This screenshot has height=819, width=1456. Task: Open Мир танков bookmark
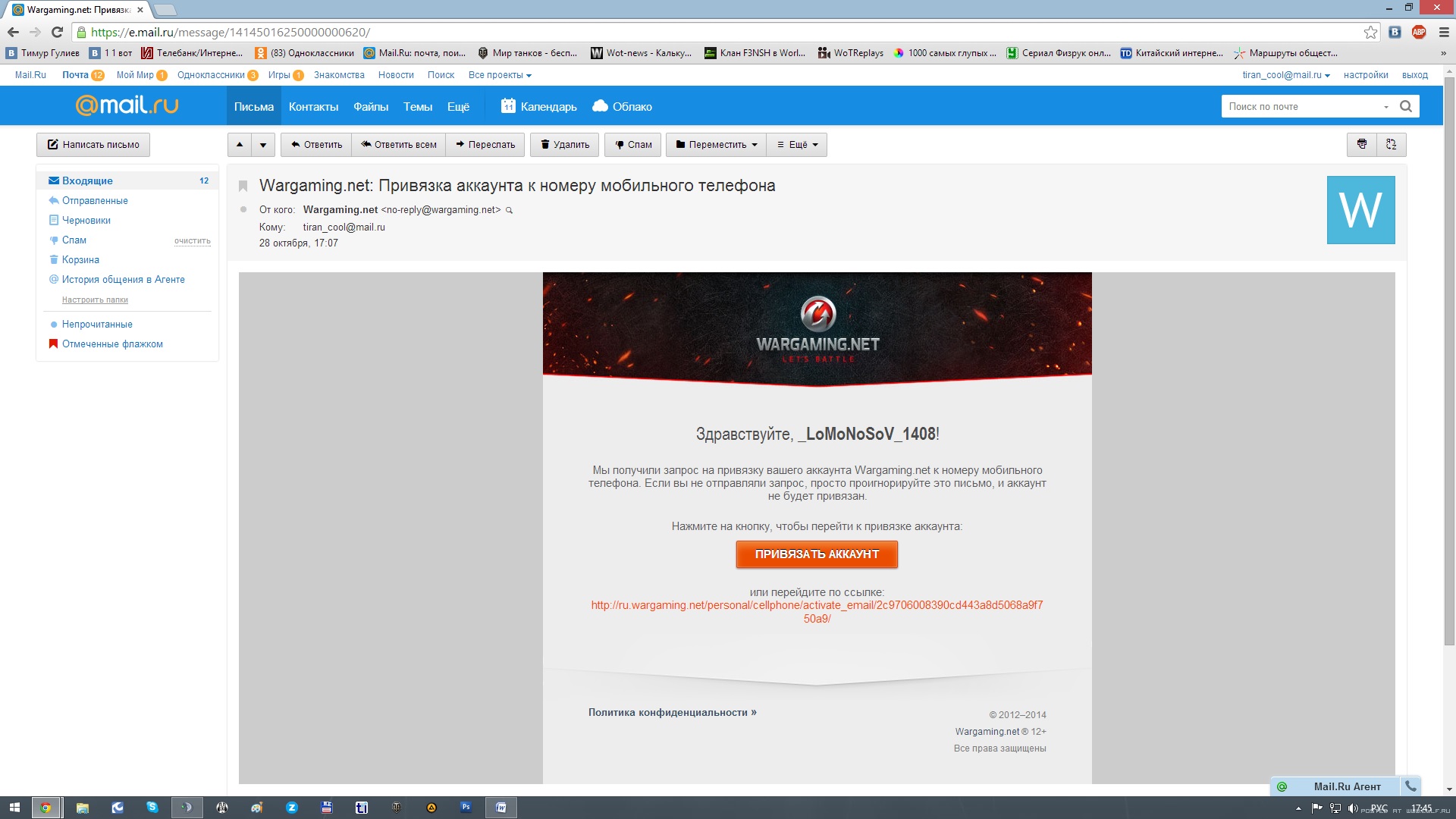(527, 53)
